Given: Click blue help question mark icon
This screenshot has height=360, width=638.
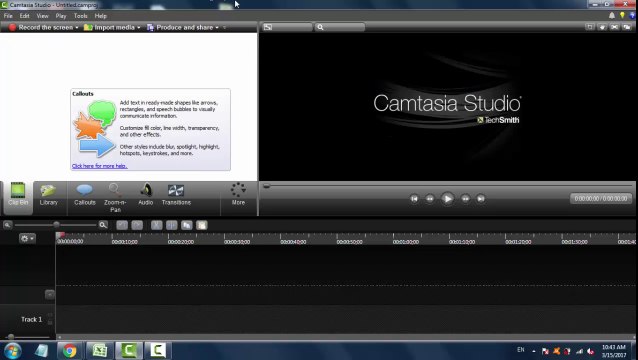Looking at the screenshot, I should pyautogui.click(x=632, y=15).
